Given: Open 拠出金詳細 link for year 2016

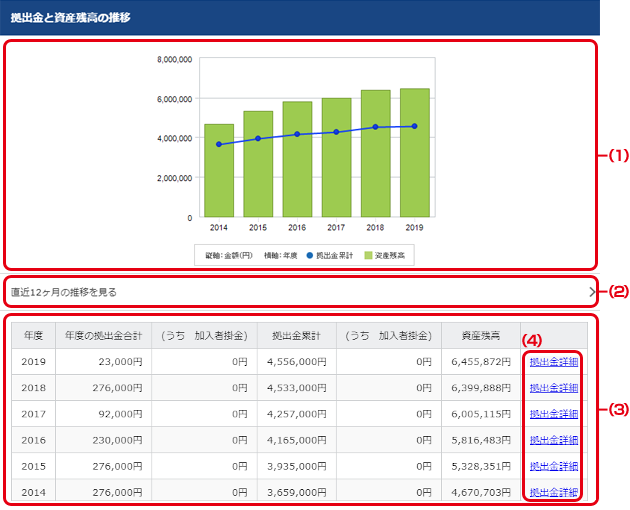Looking at the screenshot, I should pos(553,440).
